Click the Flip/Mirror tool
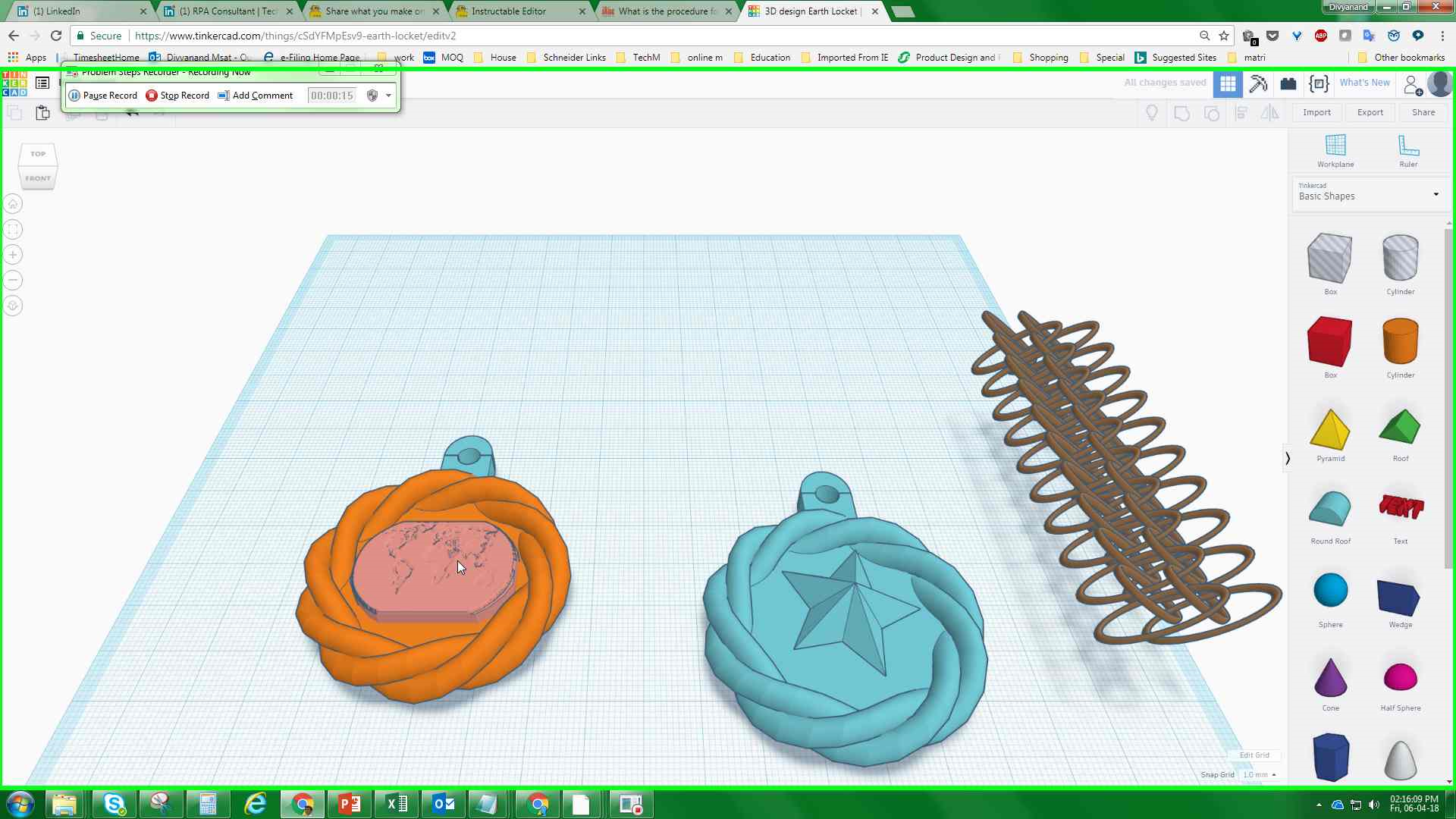Screen dimensions: 1456x819 (1270, 112)
